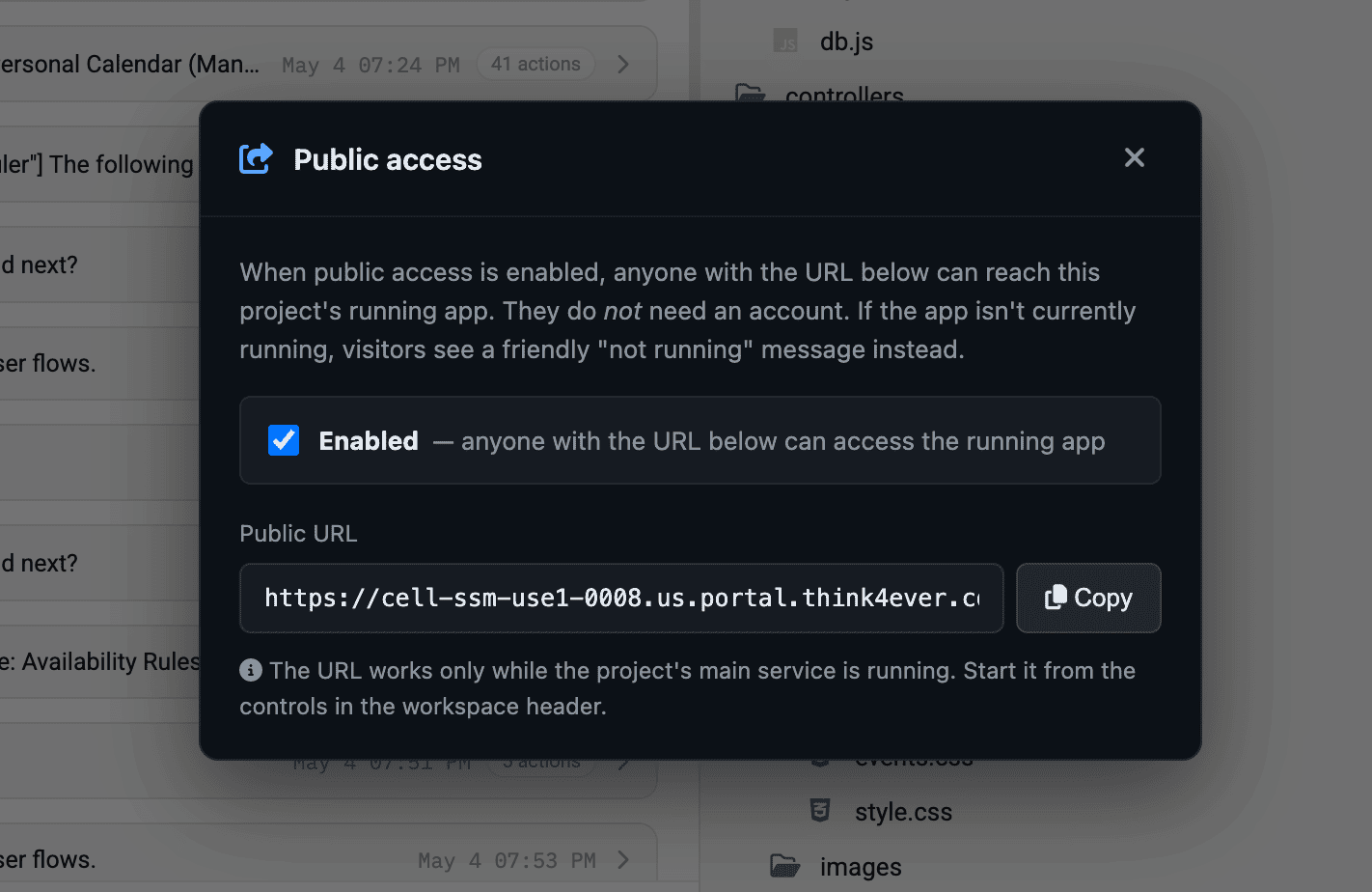Image resolution: width=1372 pixels, height=892 pixels.
Task: Click the images folder icon
Action: pos(785,866)
